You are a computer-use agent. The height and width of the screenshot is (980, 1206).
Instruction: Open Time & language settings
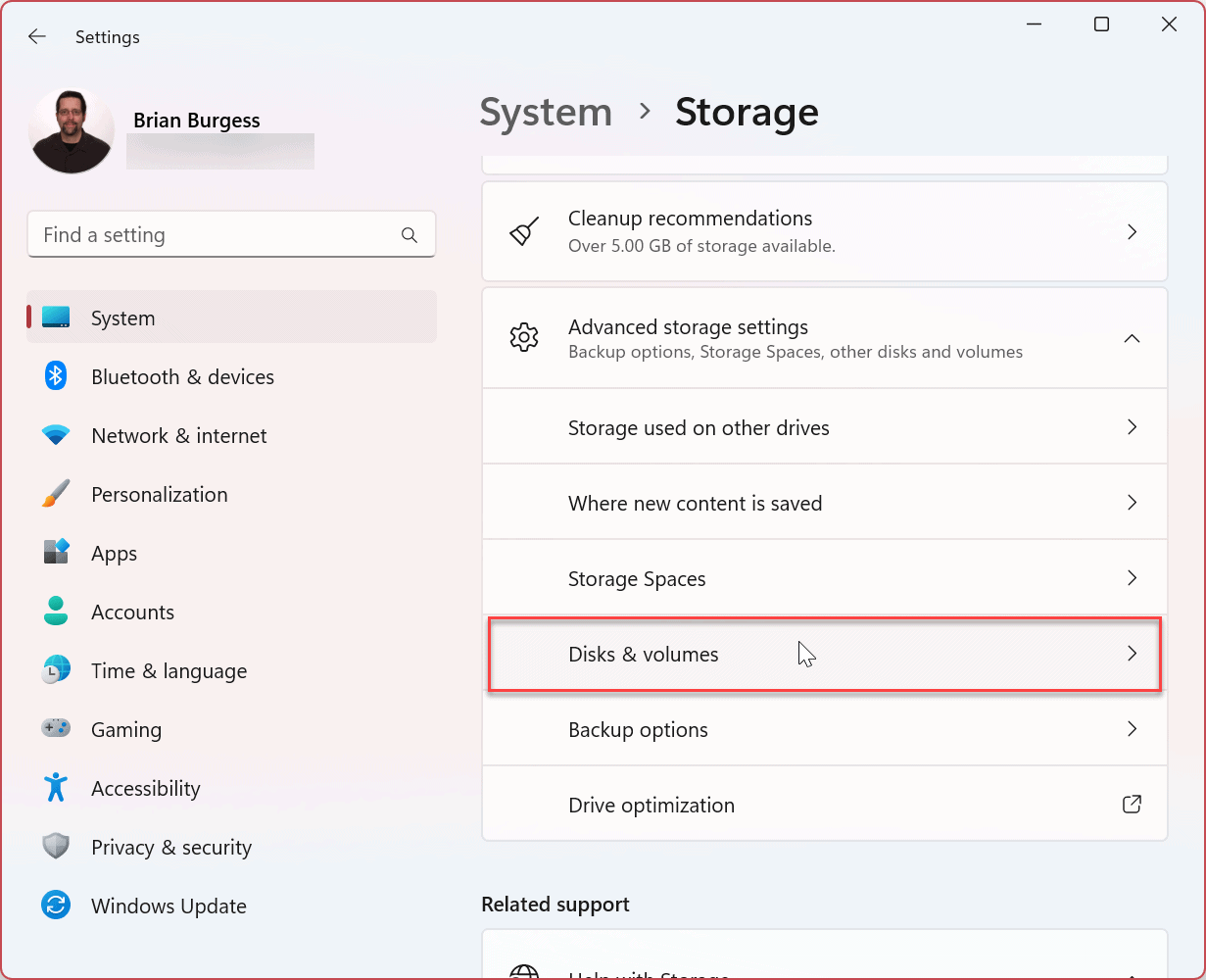(x=169, y=670)
